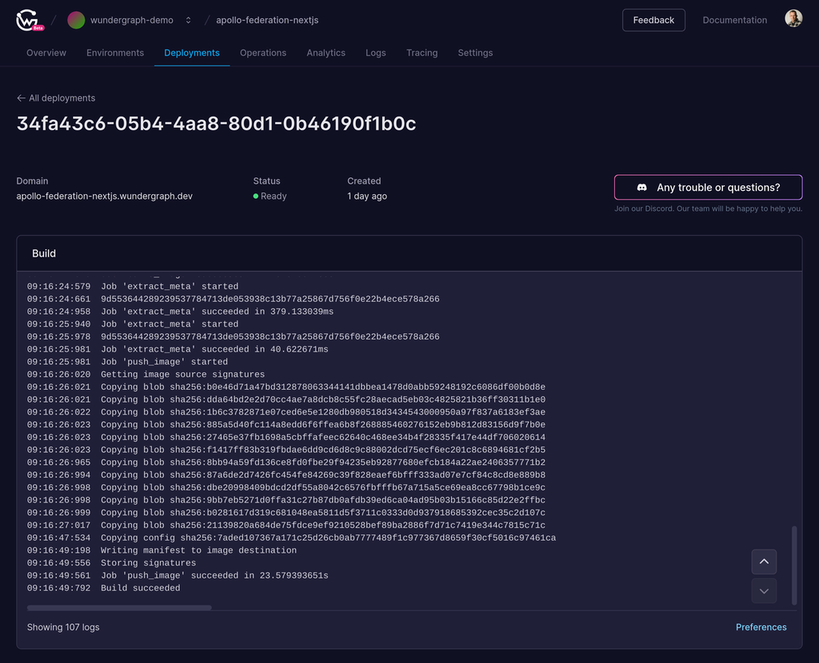Click 'extract_meta succeeded in 379.133039ms' line
This screenshot has height=663, width=819.
180,312
